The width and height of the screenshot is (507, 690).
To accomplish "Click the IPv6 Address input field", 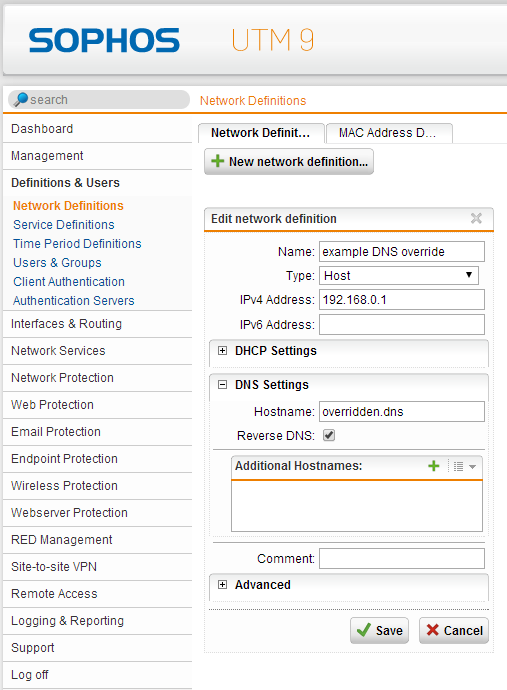I will tap(402, 324).
